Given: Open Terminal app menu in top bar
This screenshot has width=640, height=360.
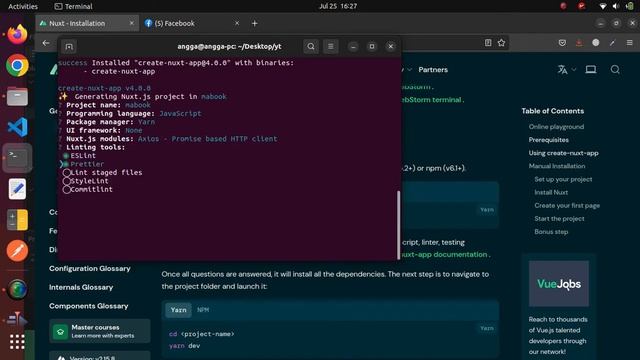Looking at the screenshot, I should coord(73,6).
